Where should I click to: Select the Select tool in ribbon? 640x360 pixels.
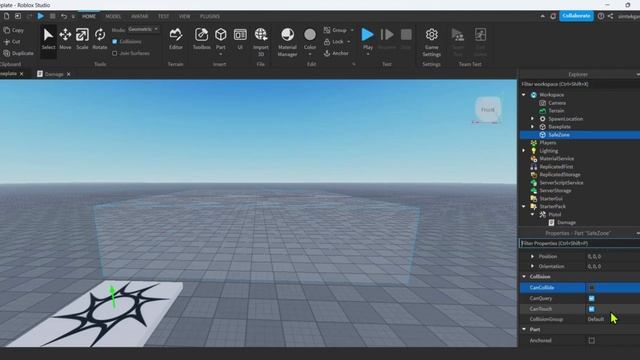pos(48,39)
